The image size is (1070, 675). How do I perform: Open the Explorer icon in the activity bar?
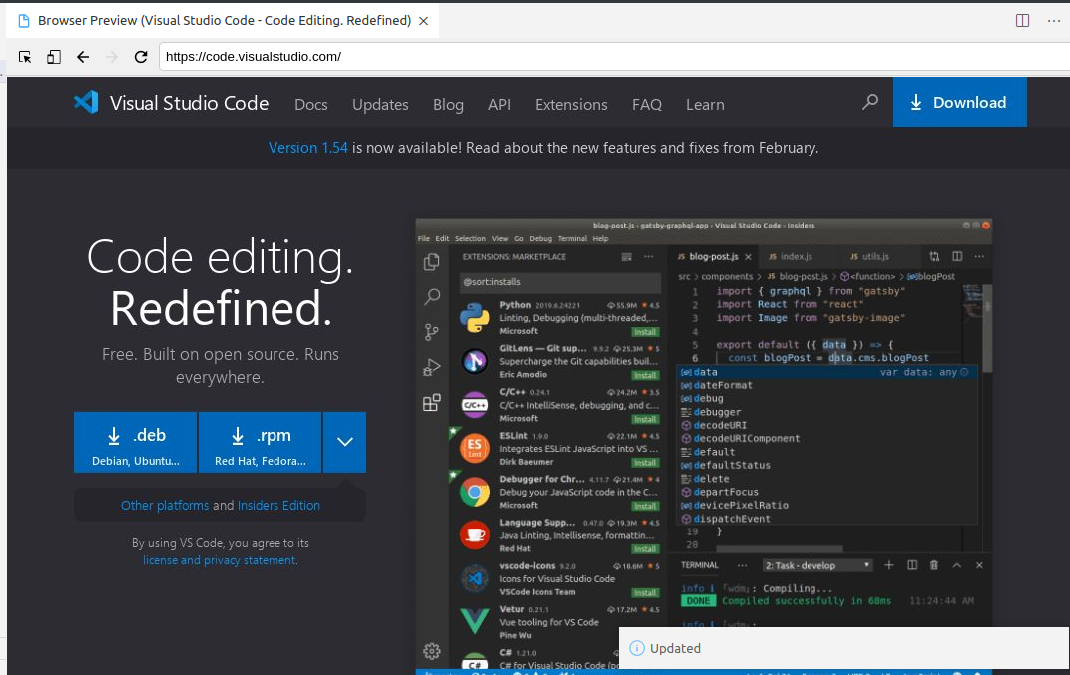431,260
